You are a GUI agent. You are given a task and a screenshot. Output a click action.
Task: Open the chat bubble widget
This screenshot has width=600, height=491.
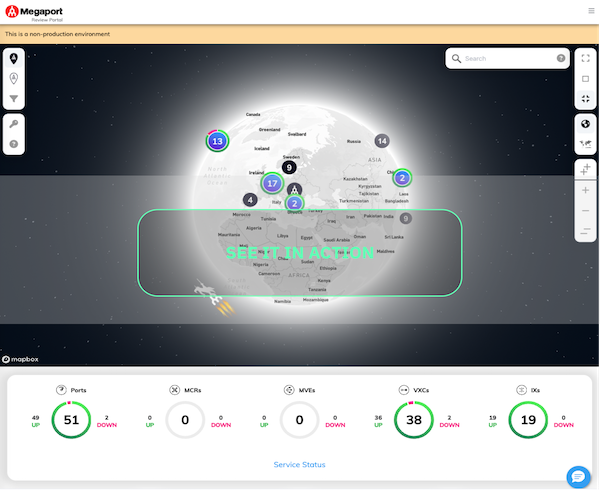pyautogui.click(x=578, y=477)
